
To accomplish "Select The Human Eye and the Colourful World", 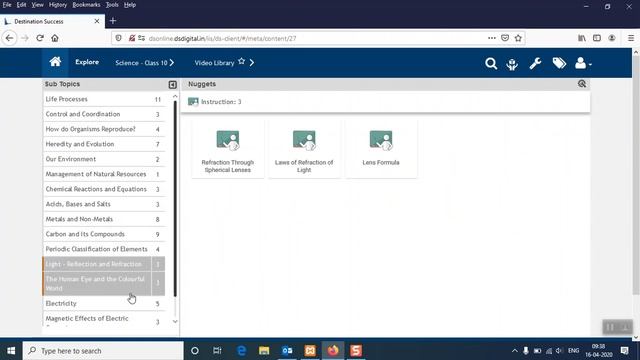I will [104, 284].
